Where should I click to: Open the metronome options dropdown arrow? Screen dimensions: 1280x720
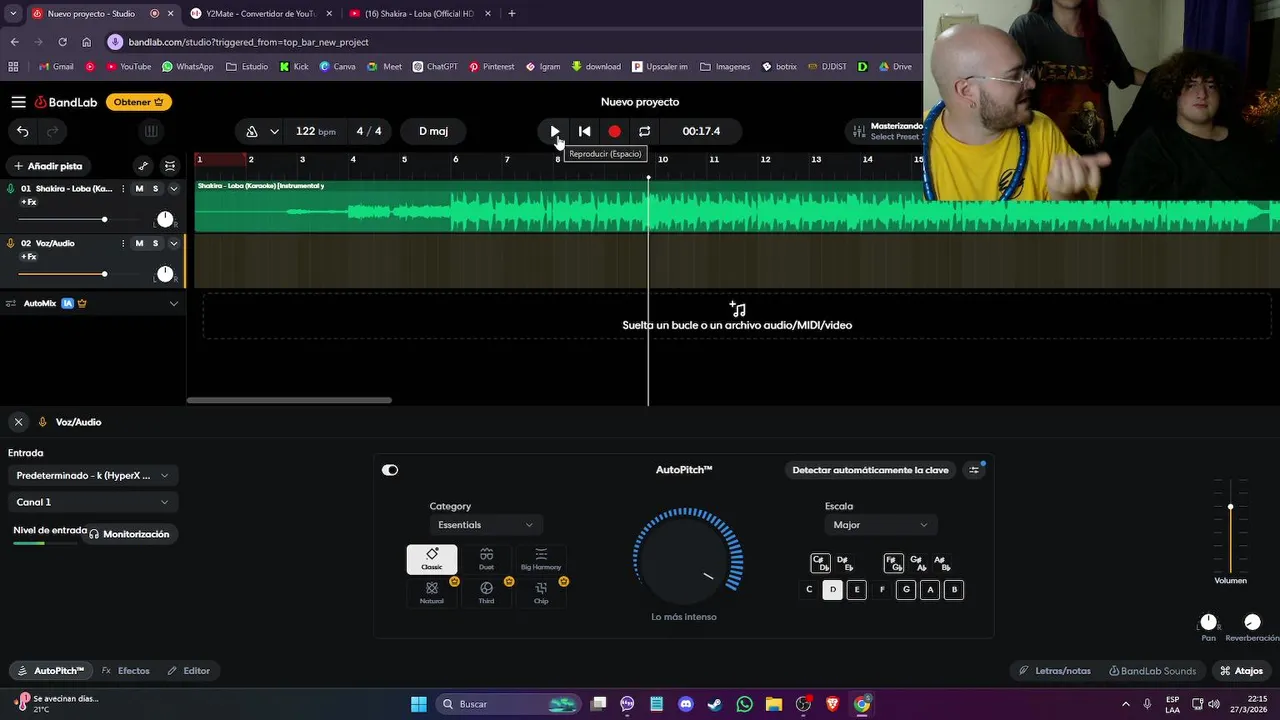[274, 131]
